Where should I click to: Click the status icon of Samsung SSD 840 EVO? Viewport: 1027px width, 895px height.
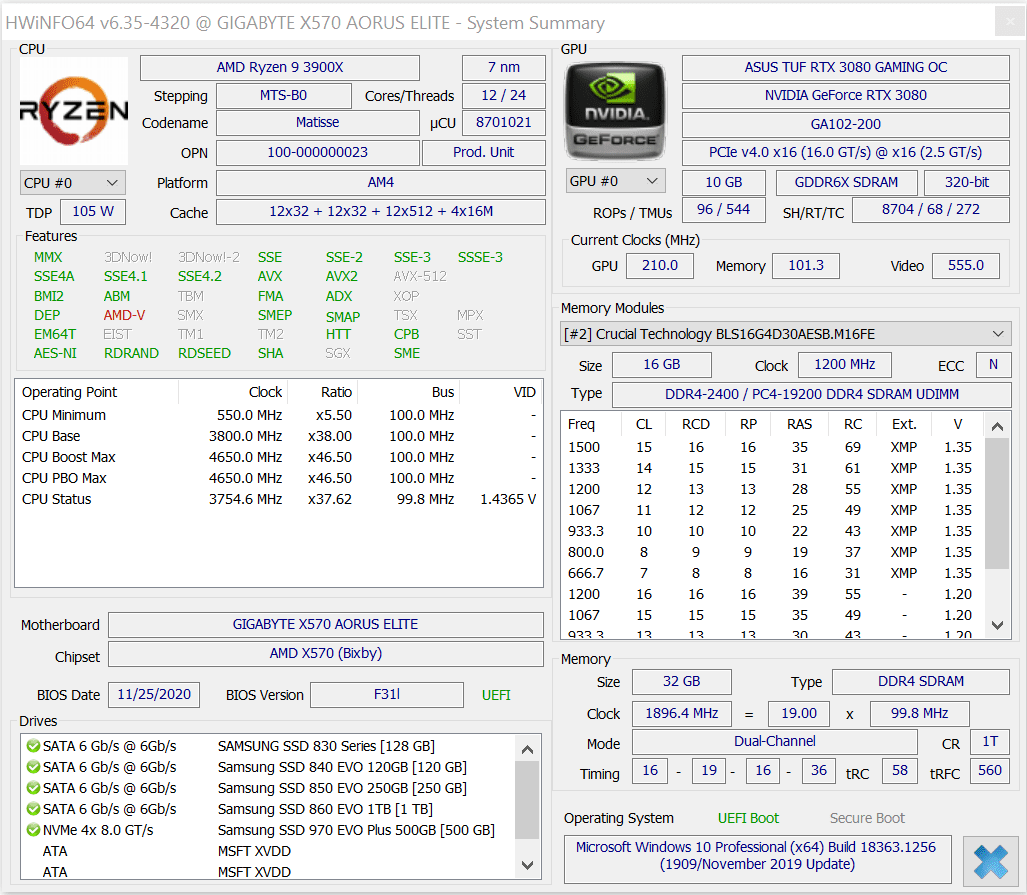pos(33,767)
